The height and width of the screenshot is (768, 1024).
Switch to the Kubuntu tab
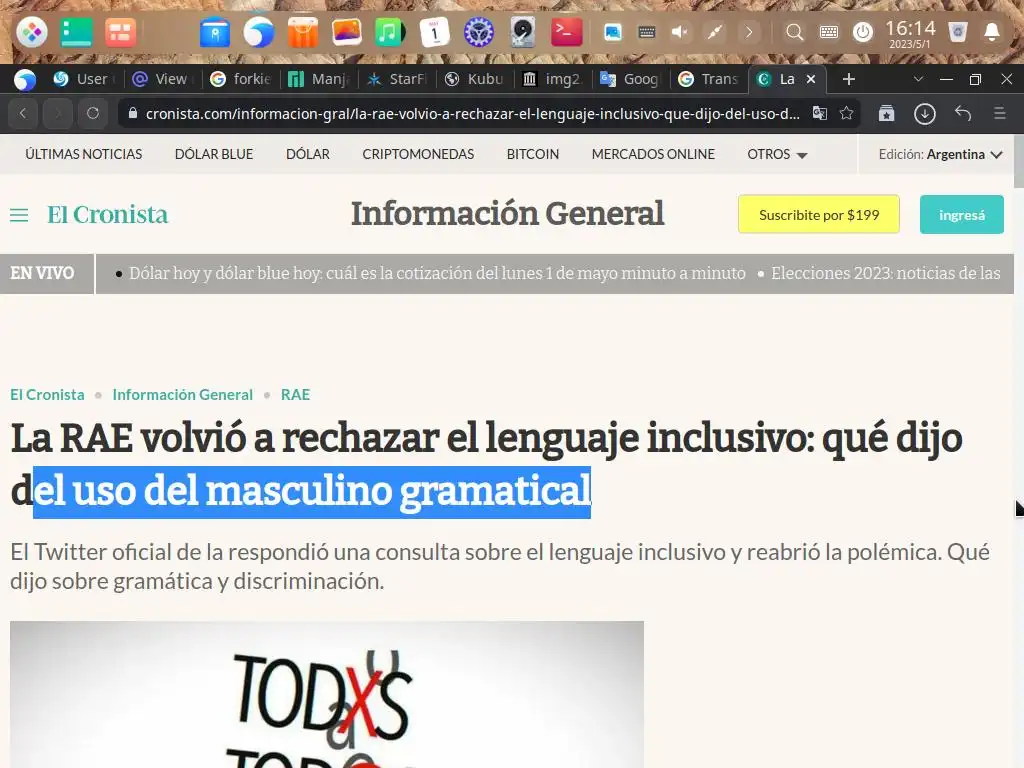click(x=475, y=79)
